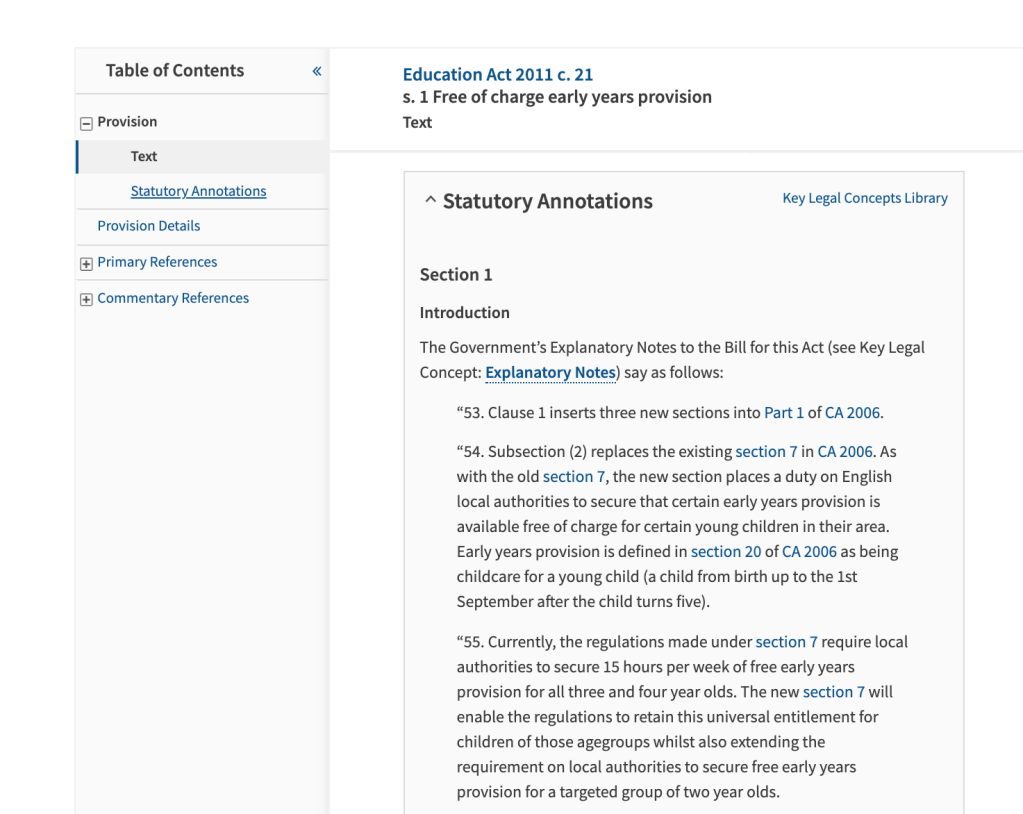Open the Education Act 2011 c. 21 link

pyautogui.click(x=497, y=74)
